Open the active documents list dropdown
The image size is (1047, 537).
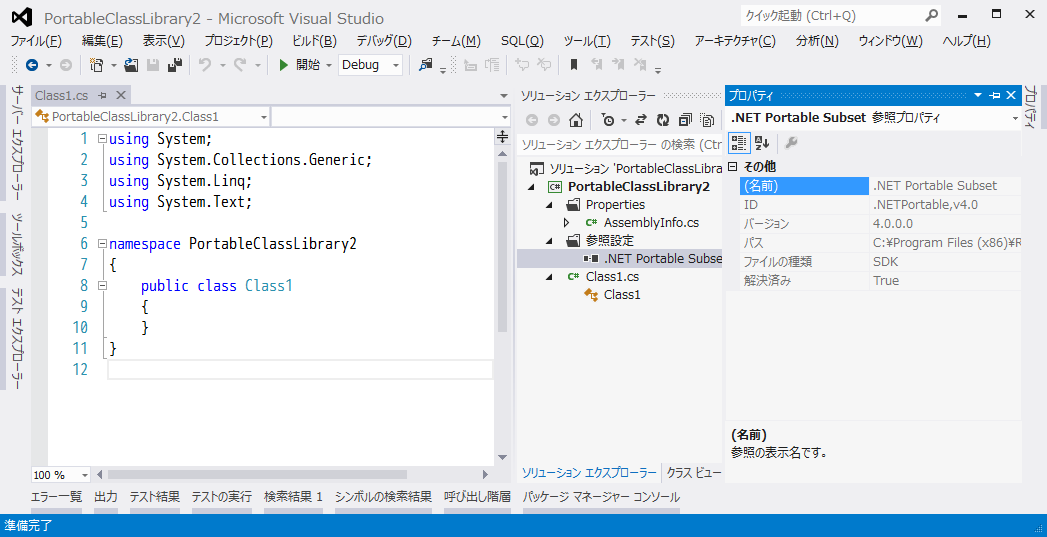coord(504,96)
